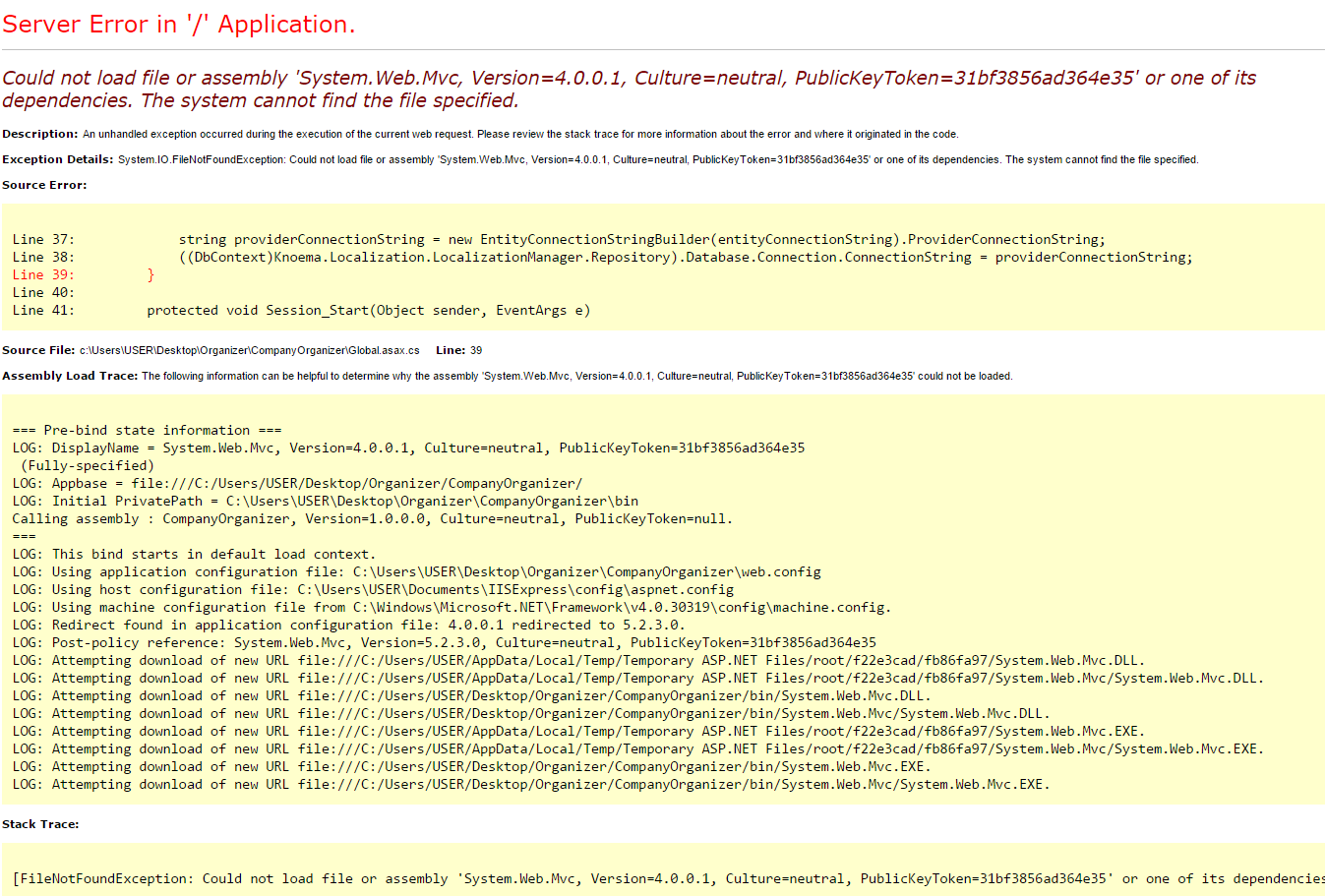Click the 'Assembly Load Trace:' label
1325x896 pixels.
[x=70, y=376]
